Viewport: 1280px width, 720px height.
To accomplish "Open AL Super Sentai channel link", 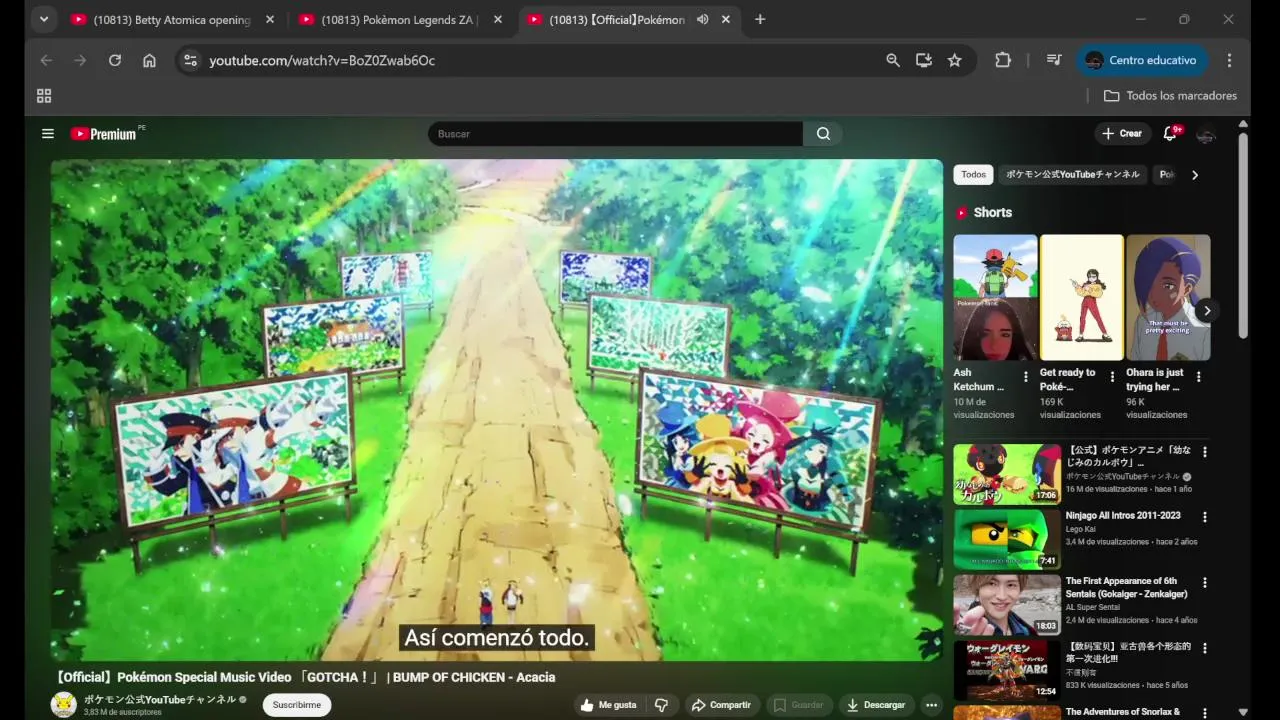I will pyautogui.click(x=1094, y=608).
